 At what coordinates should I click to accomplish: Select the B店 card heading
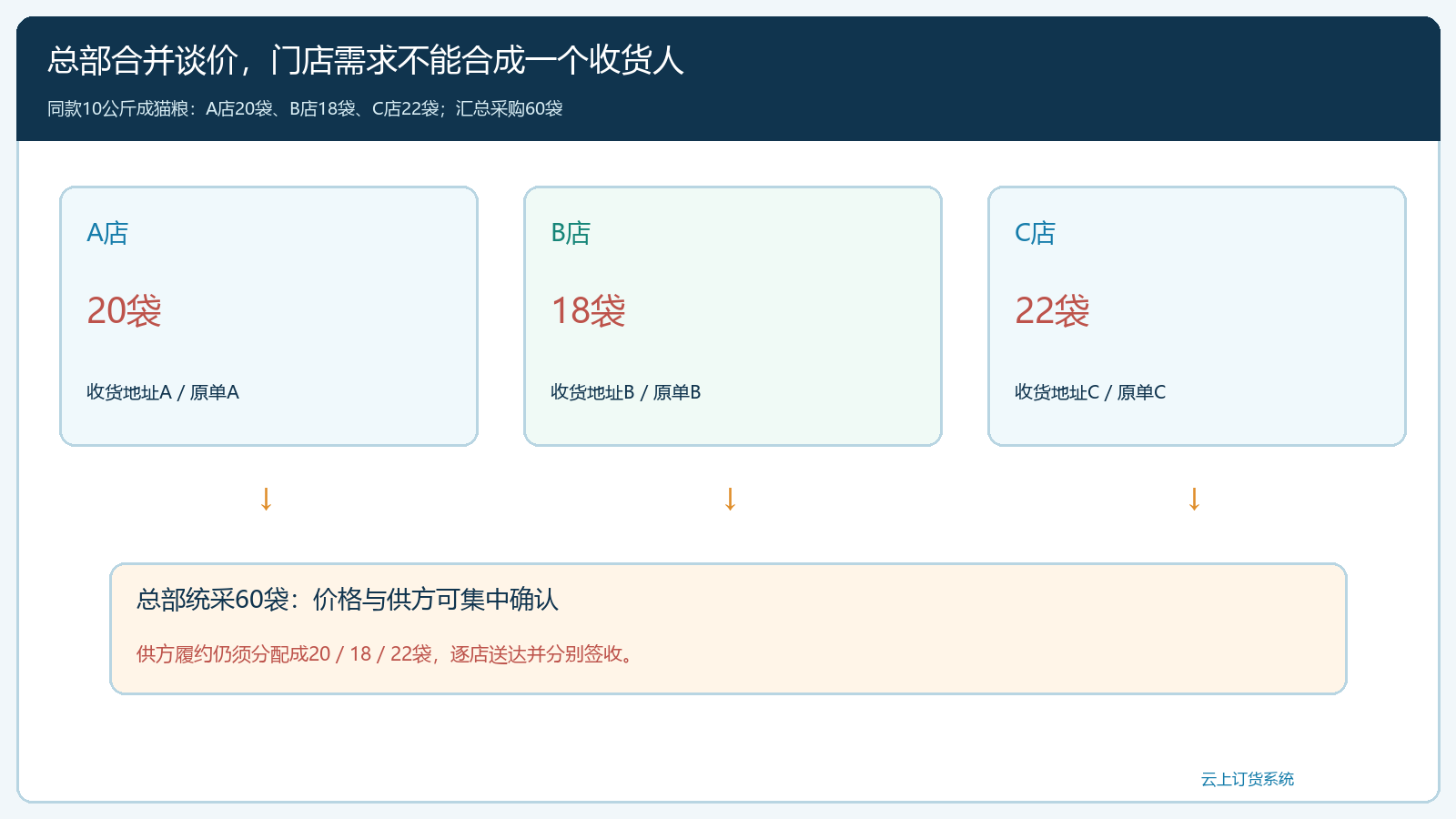(571, 233)
